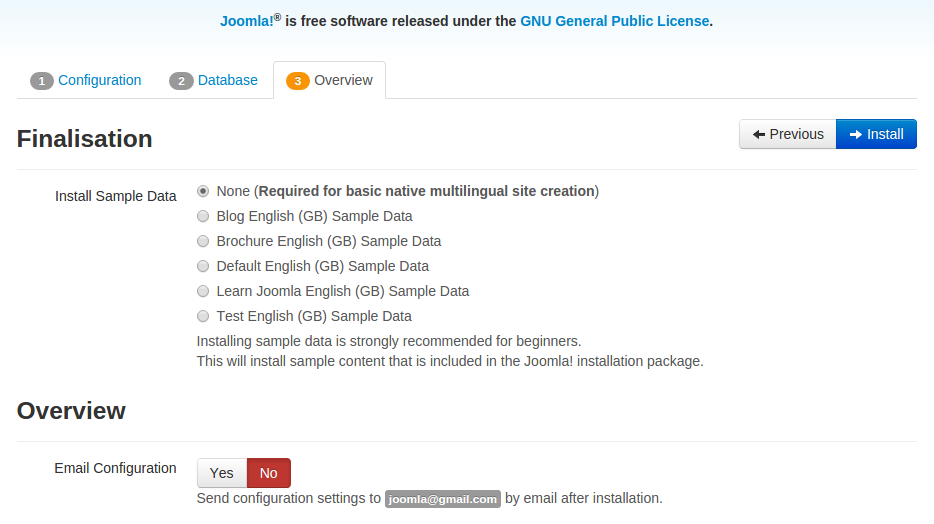Click the right arrow icon on Install
The image size is (934, 524).
click(855, 135)
